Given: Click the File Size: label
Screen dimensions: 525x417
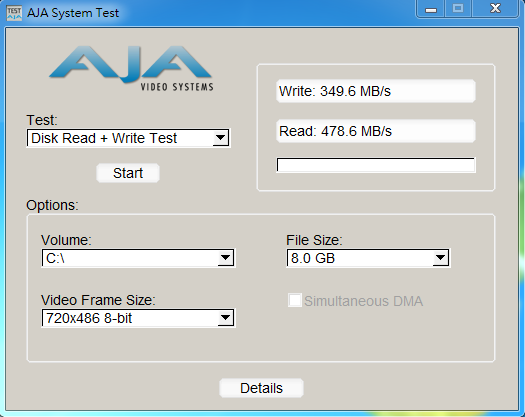Looking at the screenshot, I should point(314,240).
